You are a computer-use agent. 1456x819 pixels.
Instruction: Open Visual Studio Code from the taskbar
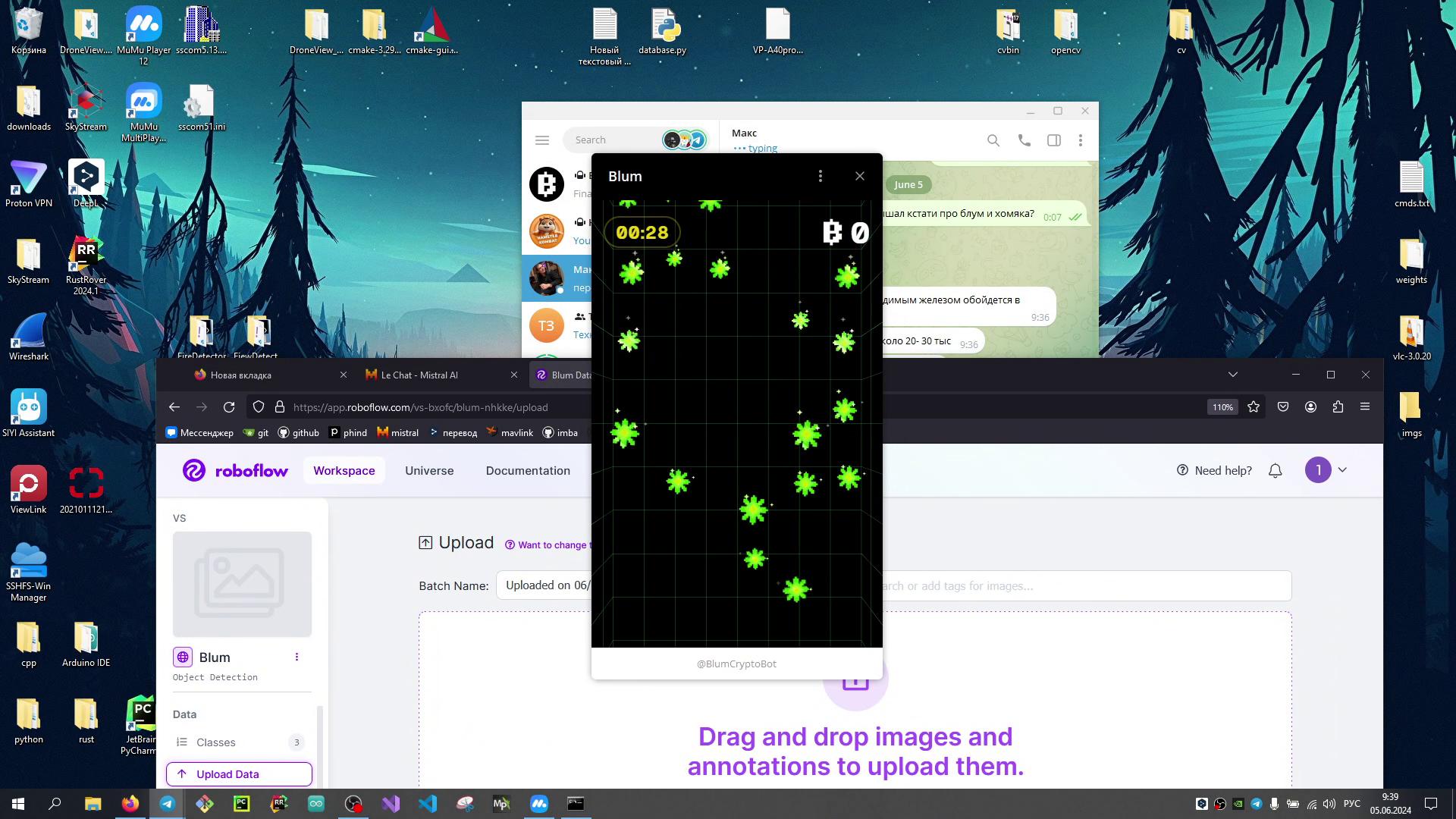428,804
